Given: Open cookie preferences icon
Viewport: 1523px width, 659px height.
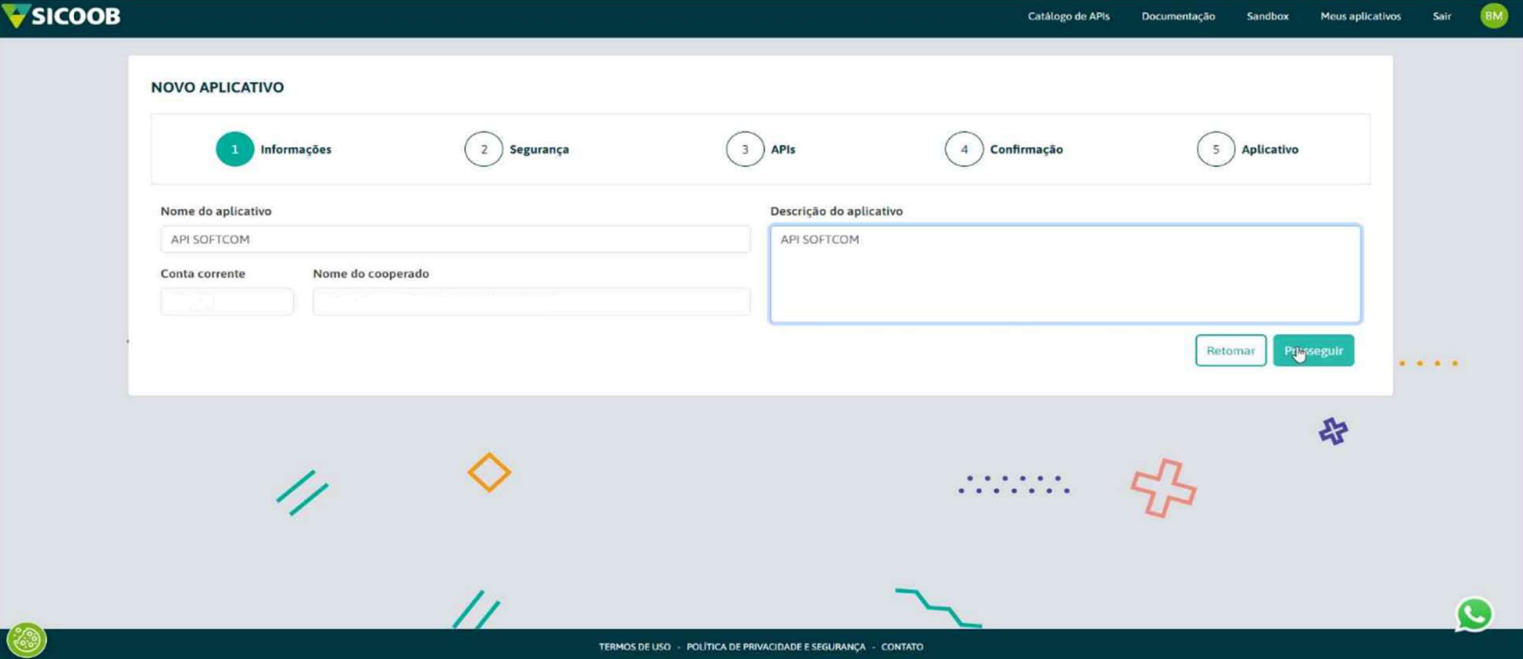Looking at the screenshot, I should [x=26, y=639].
